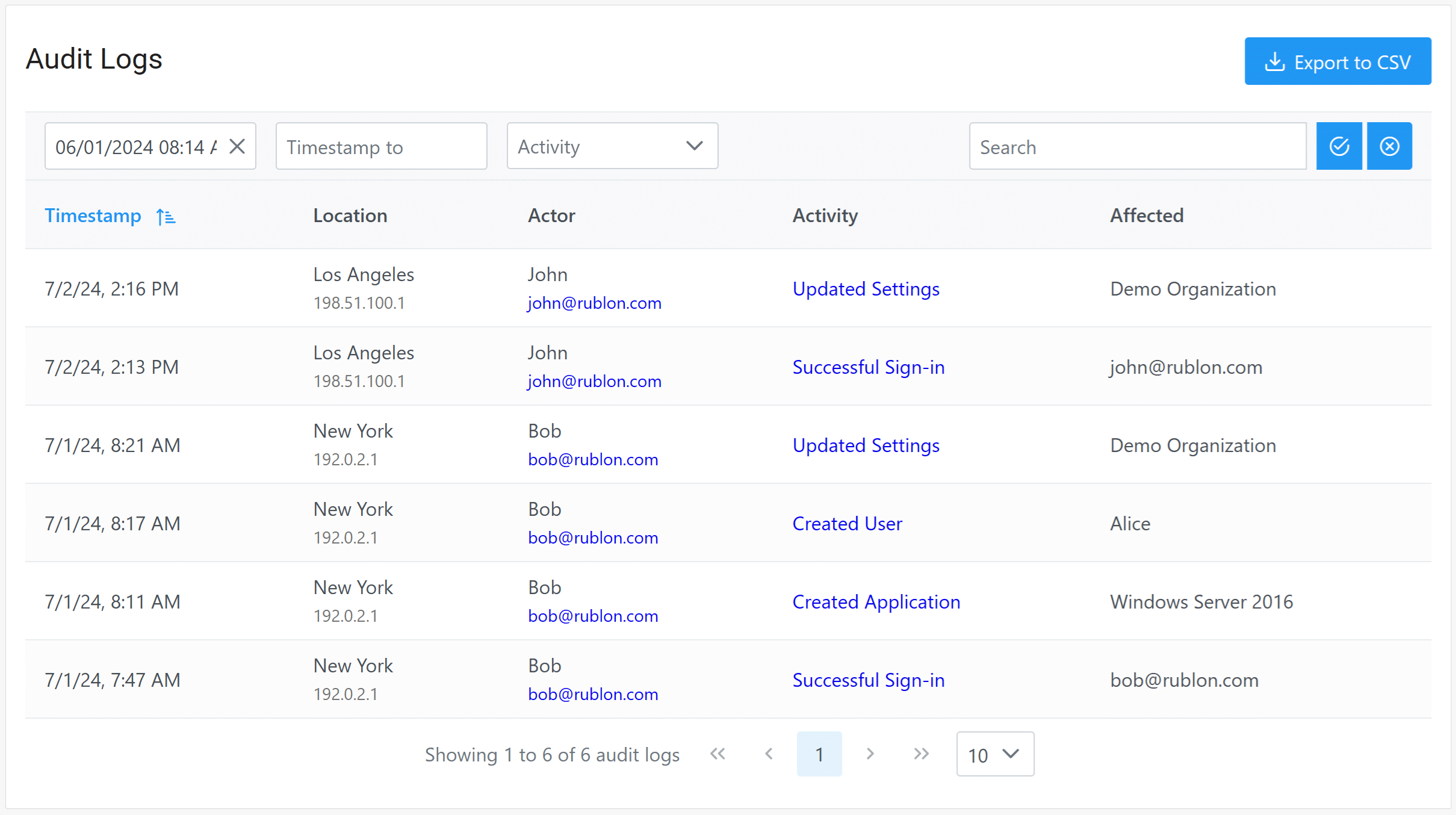Image resolution: width=1456 pixels, height=815 pixels.
Task: Go to previous page of audit logs
Action: (x=769, y=754)
